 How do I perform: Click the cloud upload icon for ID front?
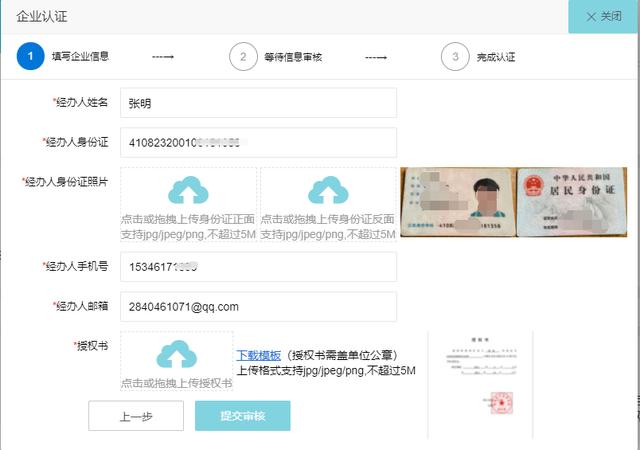188,189
